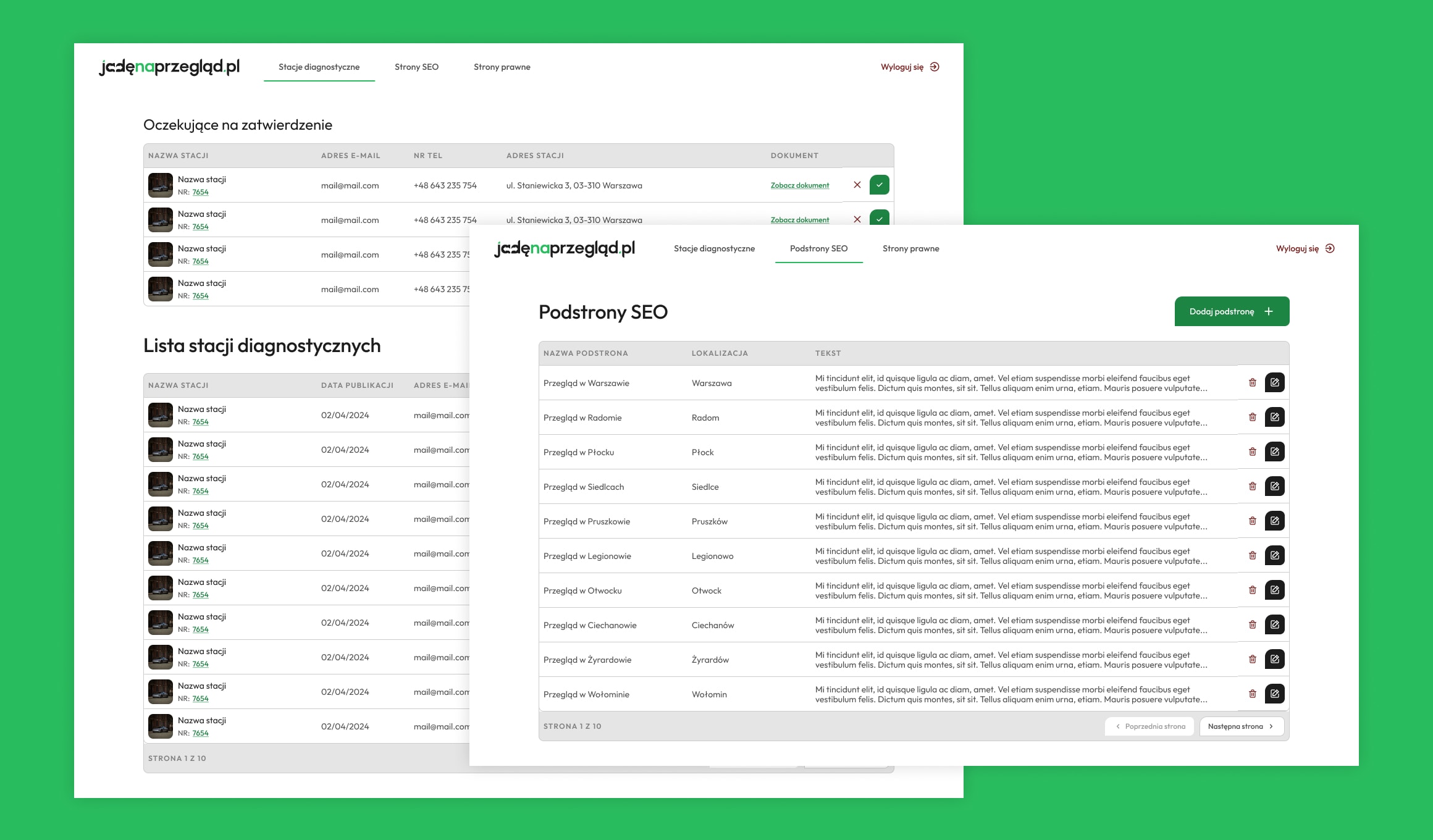Edit the Przegląd w Legionowie subpage
The height and width of the screenshot is (840, 1433).
[x=1275, y=556]
